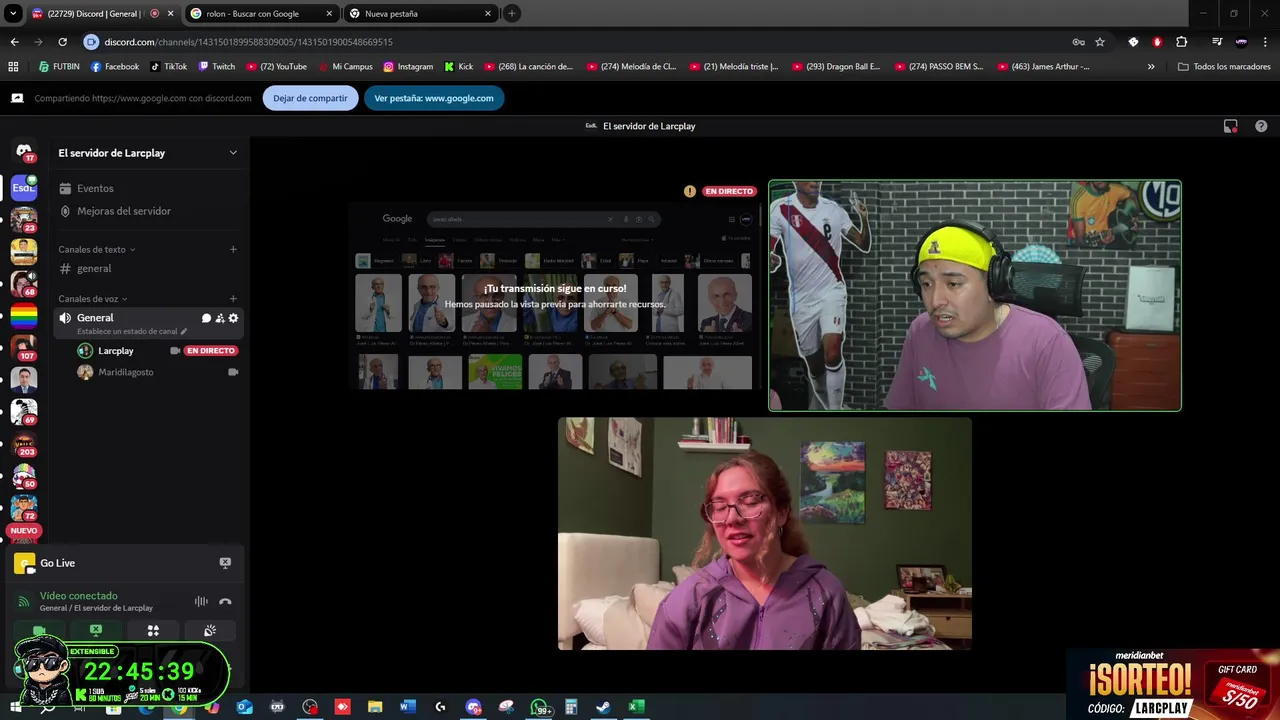Select the server with 107 notifications

(24, 348)
